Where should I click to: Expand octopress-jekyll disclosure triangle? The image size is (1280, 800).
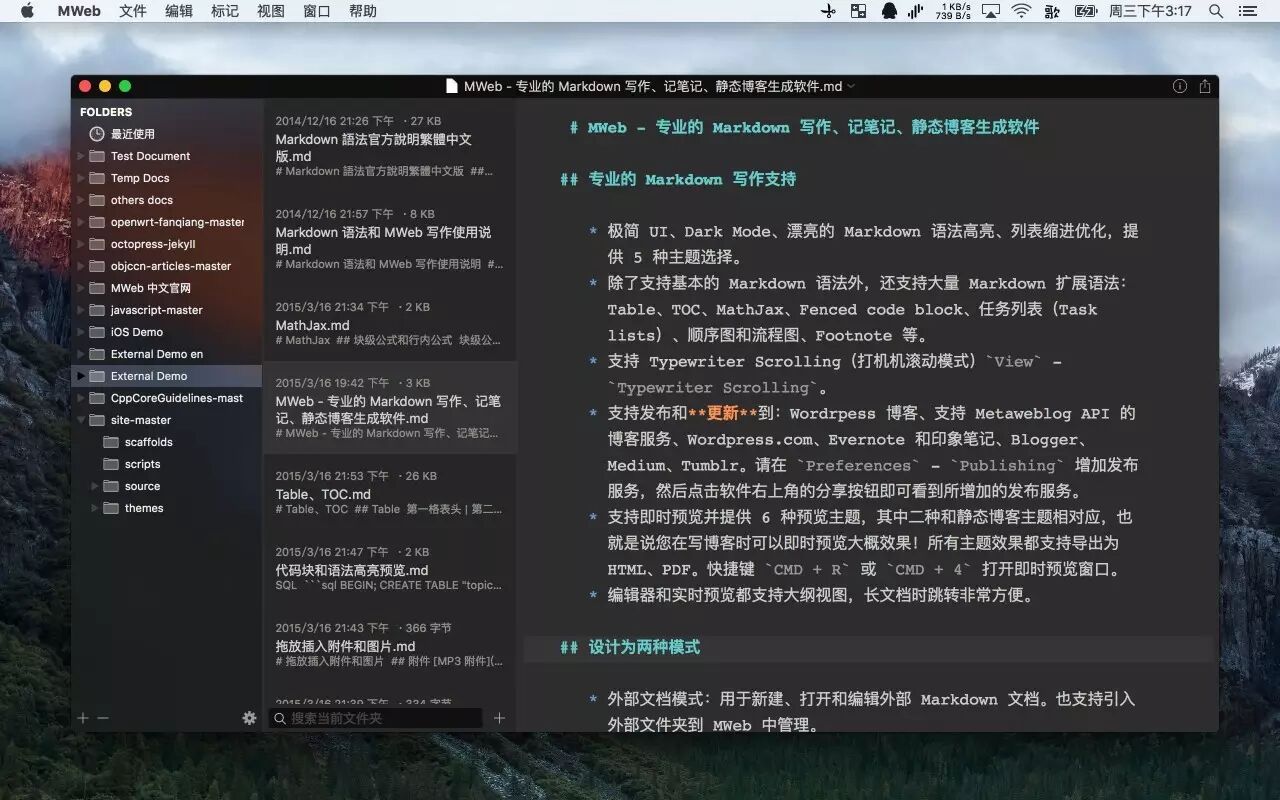pos(81,244)
